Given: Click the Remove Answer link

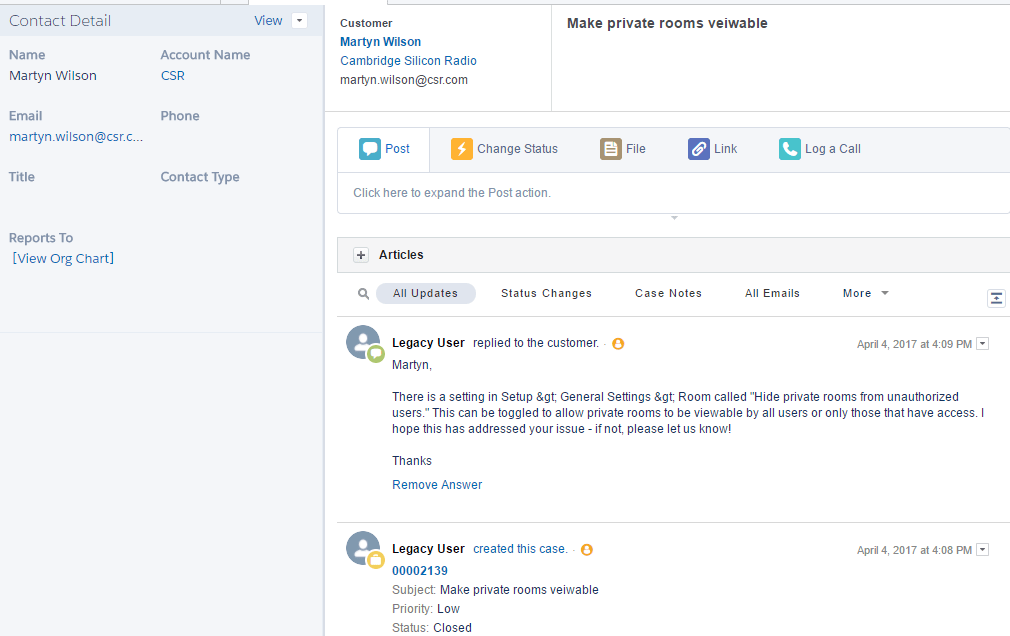Looking at the screenshot, I should pyautogui.click(x=437, y=484).
